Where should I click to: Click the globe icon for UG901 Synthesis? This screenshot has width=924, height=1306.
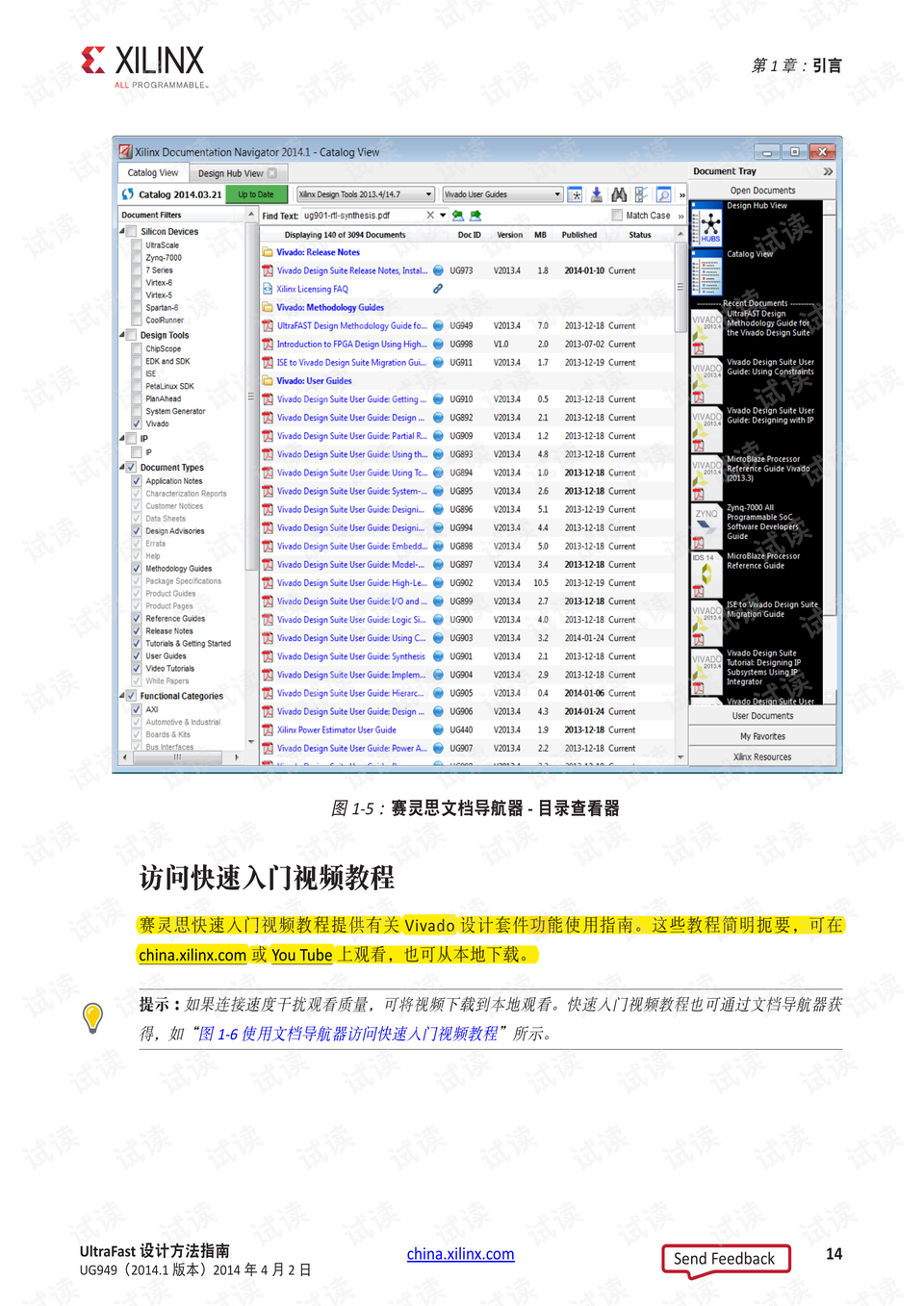(x=439, y=656)
